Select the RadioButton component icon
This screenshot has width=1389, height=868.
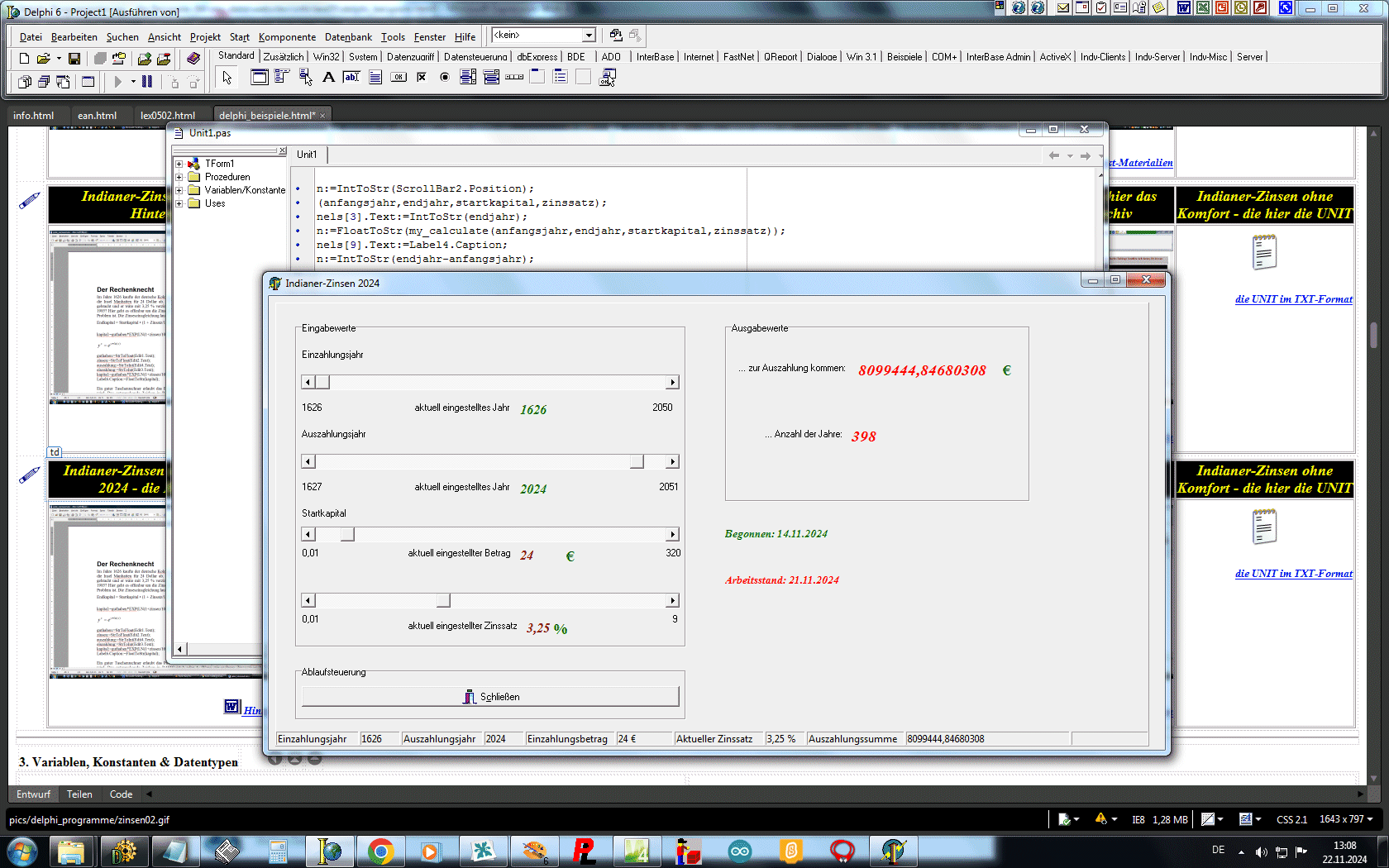[445, 77]
